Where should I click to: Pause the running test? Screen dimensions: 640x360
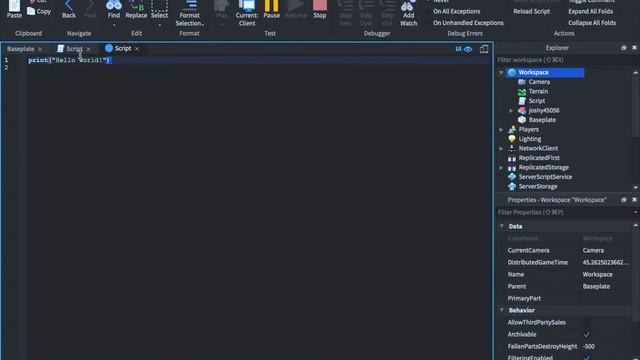pos(271,9)
